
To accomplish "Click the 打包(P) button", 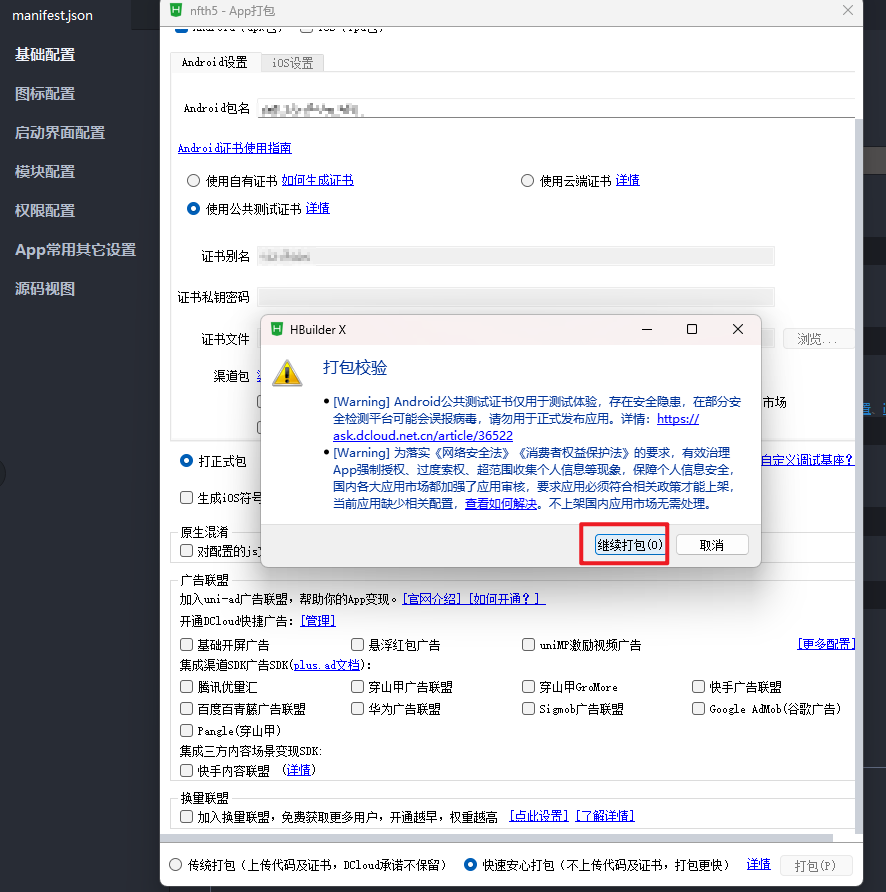I will pyautogui.click(x=815, y=865).
